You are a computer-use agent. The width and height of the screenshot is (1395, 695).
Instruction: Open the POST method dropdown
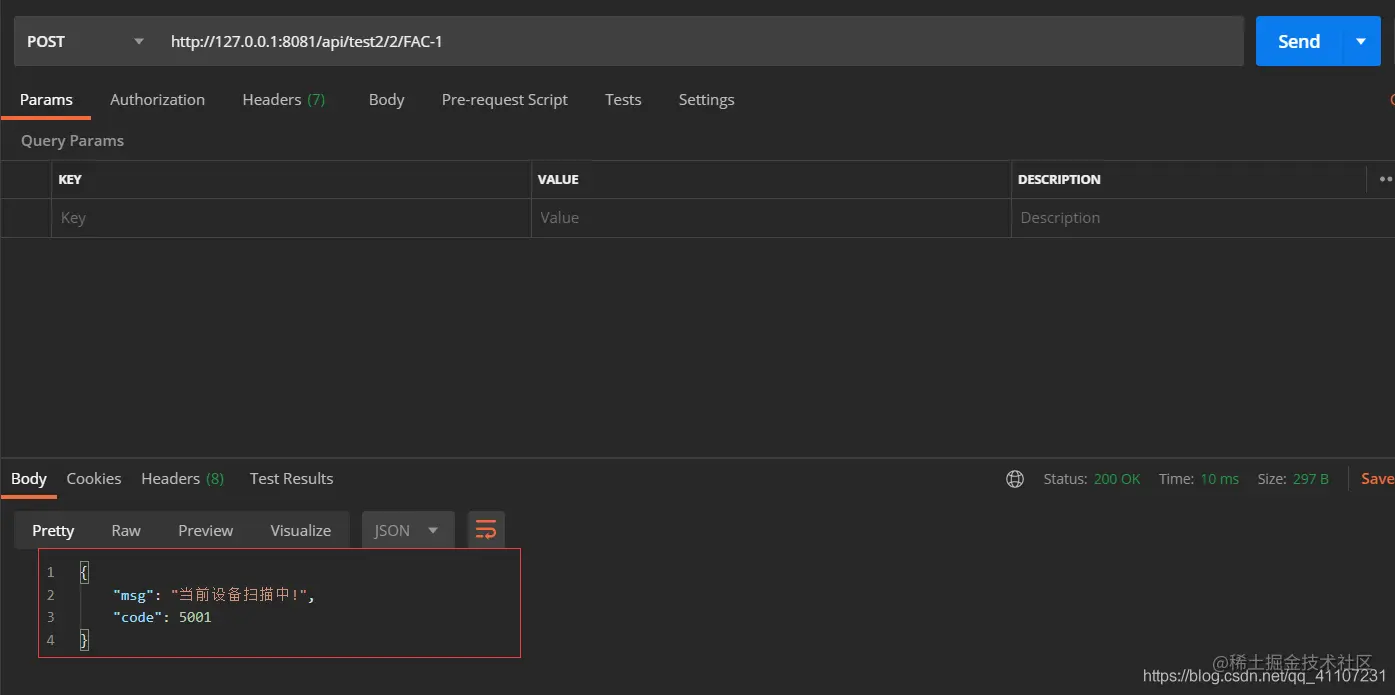click(x=85, y=41)
